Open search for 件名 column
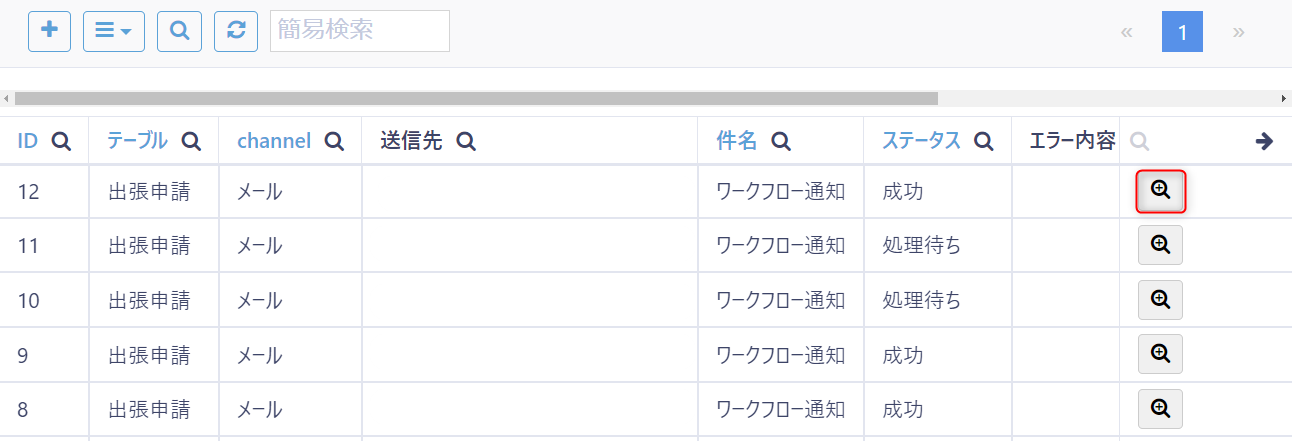This screenshot has width=1292, height=441. (x=781, y=142)
